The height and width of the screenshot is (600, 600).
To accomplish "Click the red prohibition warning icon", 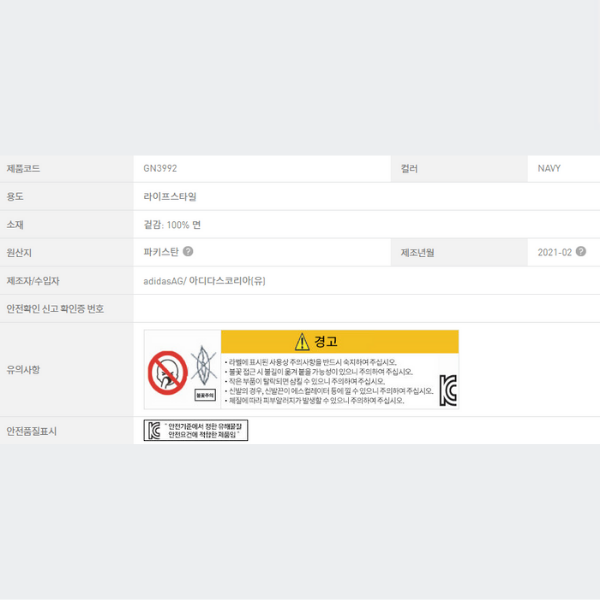I will [167, 373].
